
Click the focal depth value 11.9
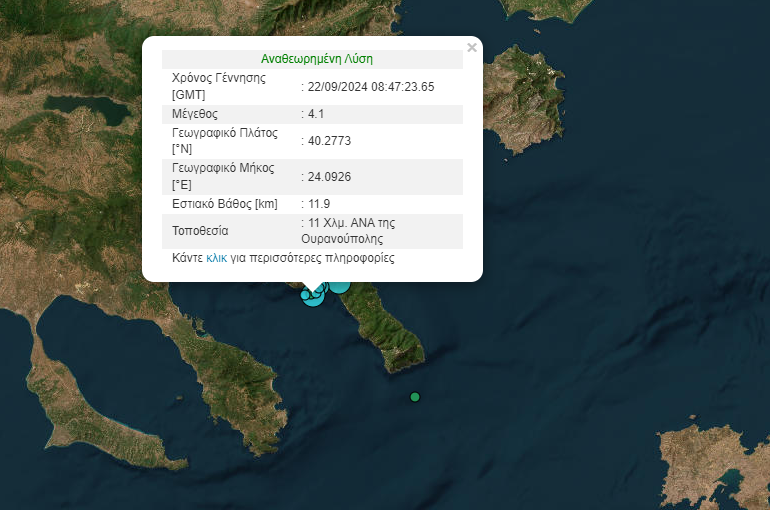[322, 204]
